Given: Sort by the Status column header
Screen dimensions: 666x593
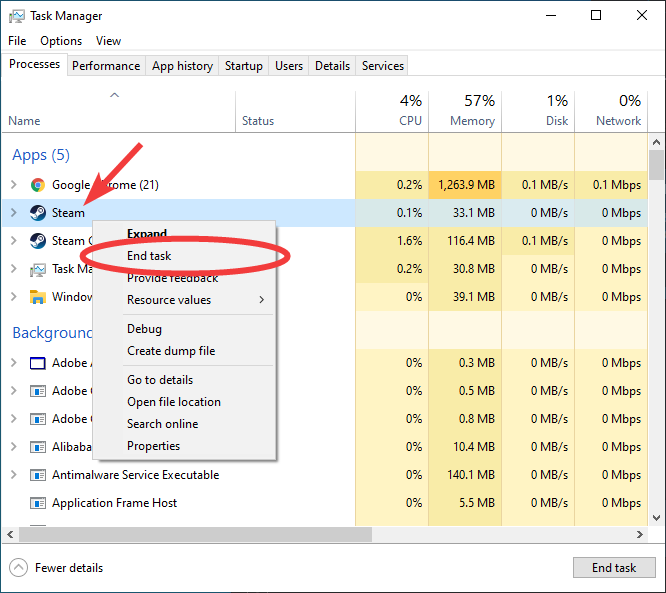Looking at the screenshot, I should click(295, 111).
